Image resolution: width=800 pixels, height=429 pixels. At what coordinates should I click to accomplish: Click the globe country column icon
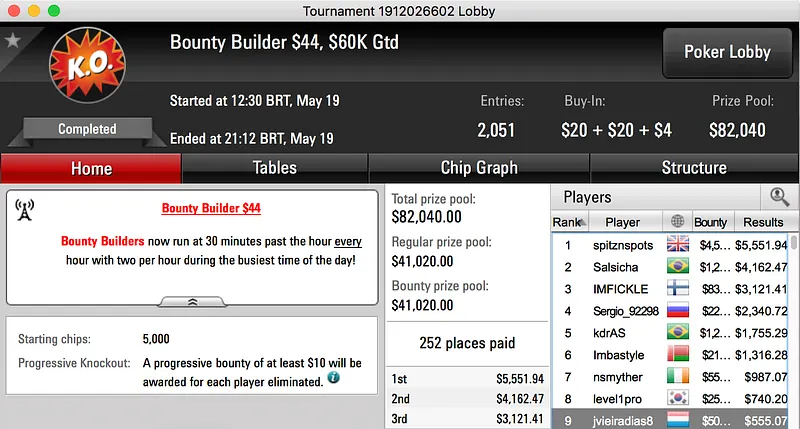pos(679,222)
